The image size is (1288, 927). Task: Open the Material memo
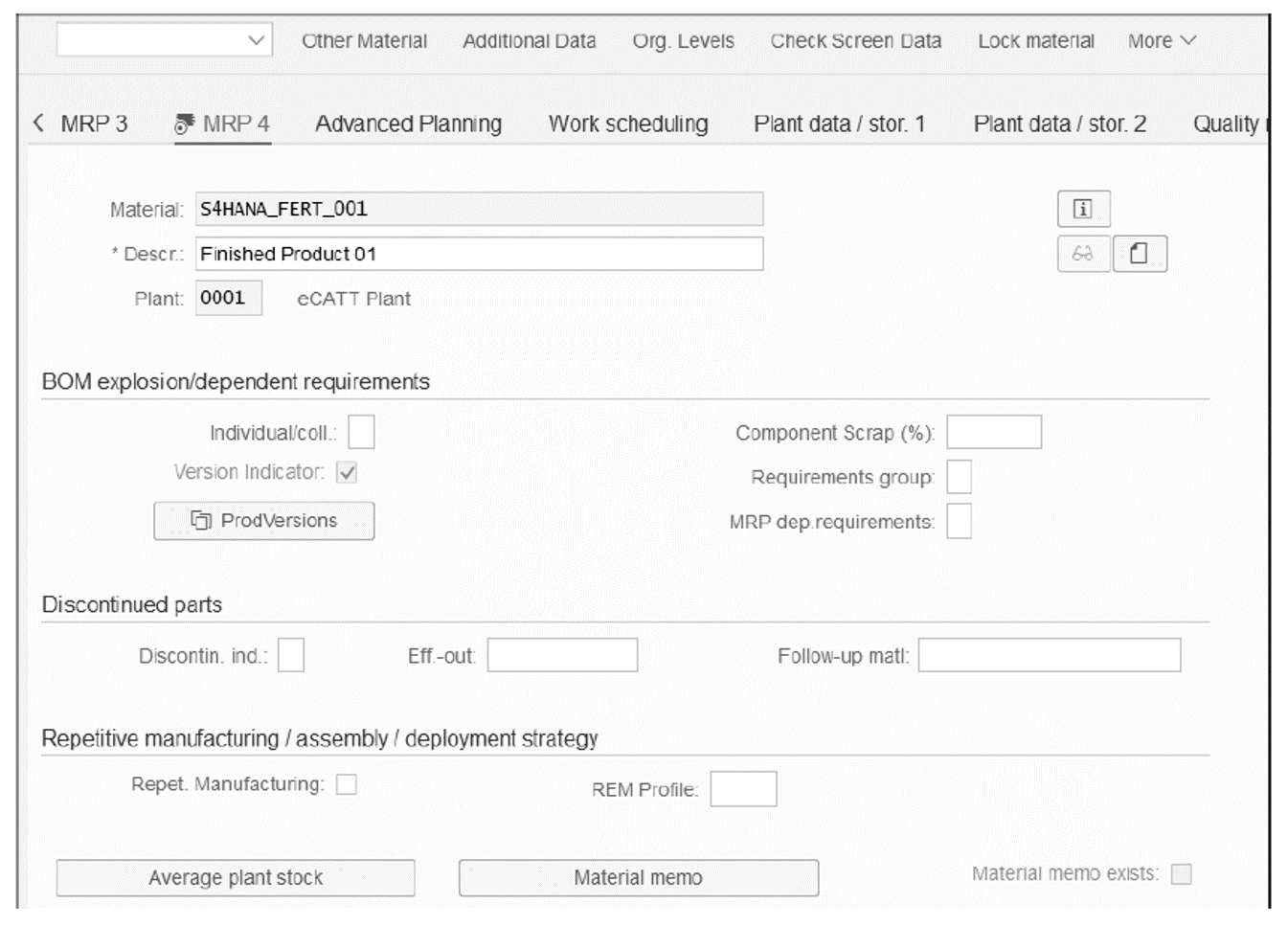point(639,876)
